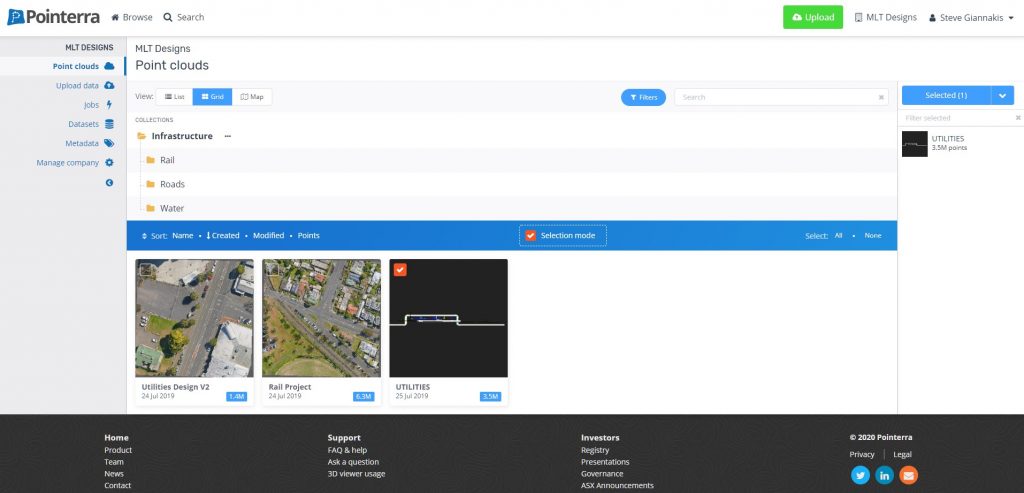The image size is (1024, 493).
Task: Open the Infrastructure collection ellipsis menu
Action: [x=228, y=136]
